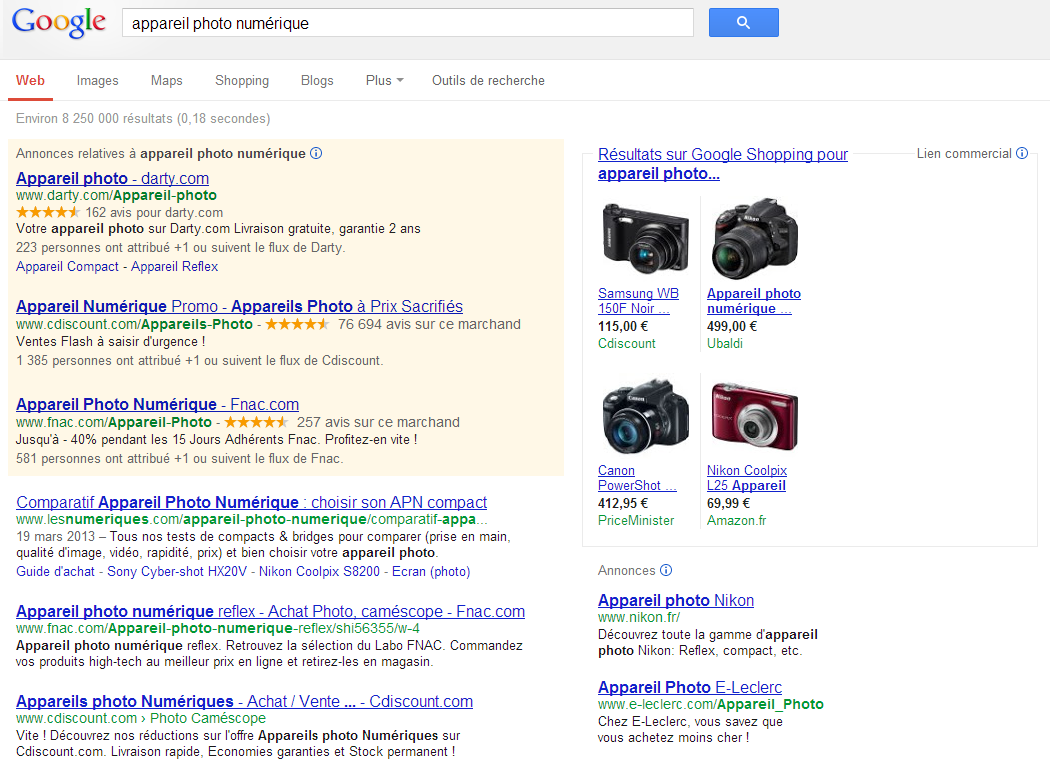Image resolution: width=1050 pixels, height=764 pixels.
Task: Click the 'Environ 8 250 000 résultats' count
Action: click(143, 119)
